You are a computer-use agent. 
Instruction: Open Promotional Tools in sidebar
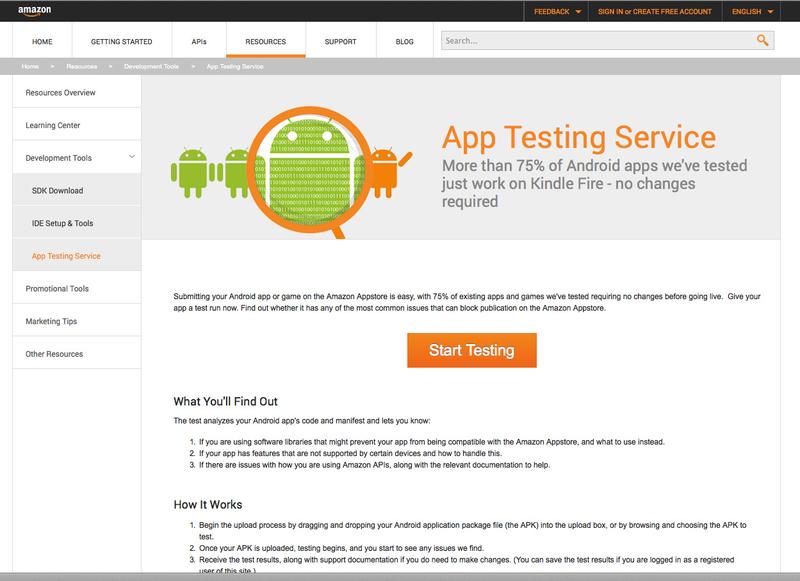coord(77,288)
